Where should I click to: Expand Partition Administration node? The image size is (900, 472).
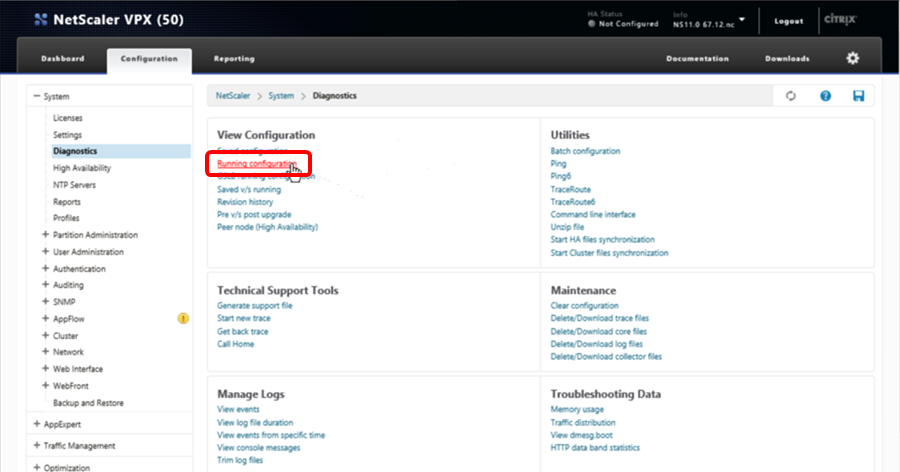tap(45, 234)
